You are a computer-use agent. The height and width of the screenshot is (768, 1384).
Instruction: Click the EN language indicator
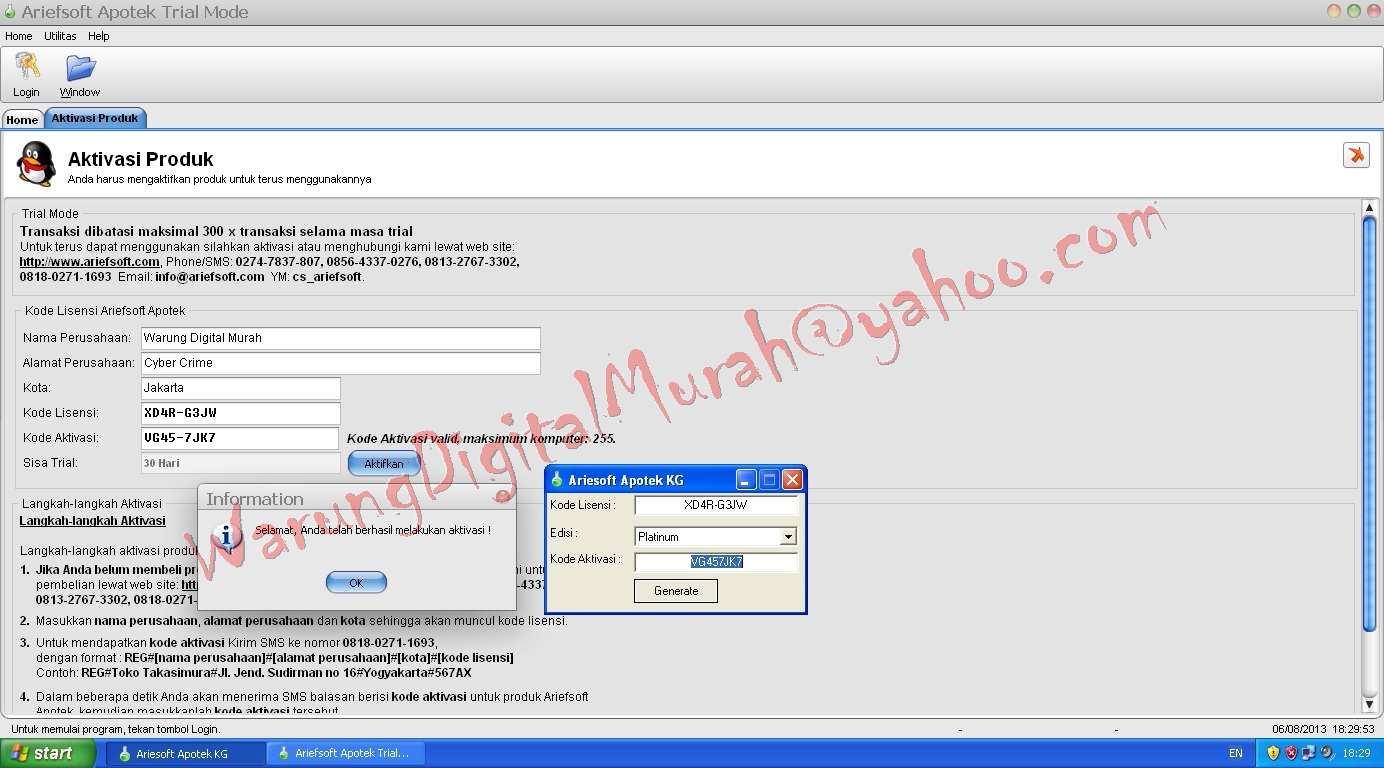pyautogui.click(x=1236, y=753)
